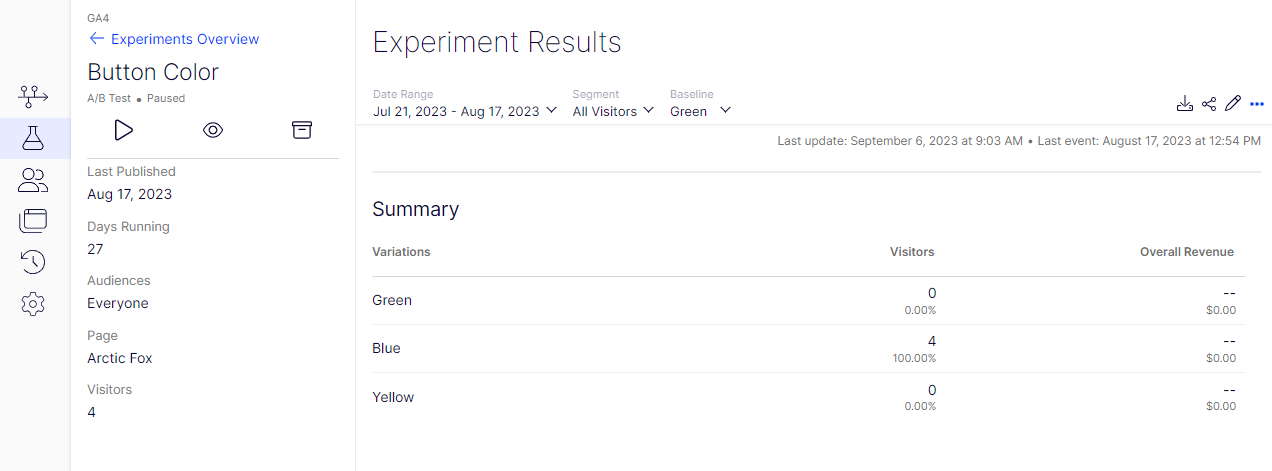This screenshot has height=471, width=1272.
Task: Preview experiment using the eye icon
Action: click(x=212, y=130)
